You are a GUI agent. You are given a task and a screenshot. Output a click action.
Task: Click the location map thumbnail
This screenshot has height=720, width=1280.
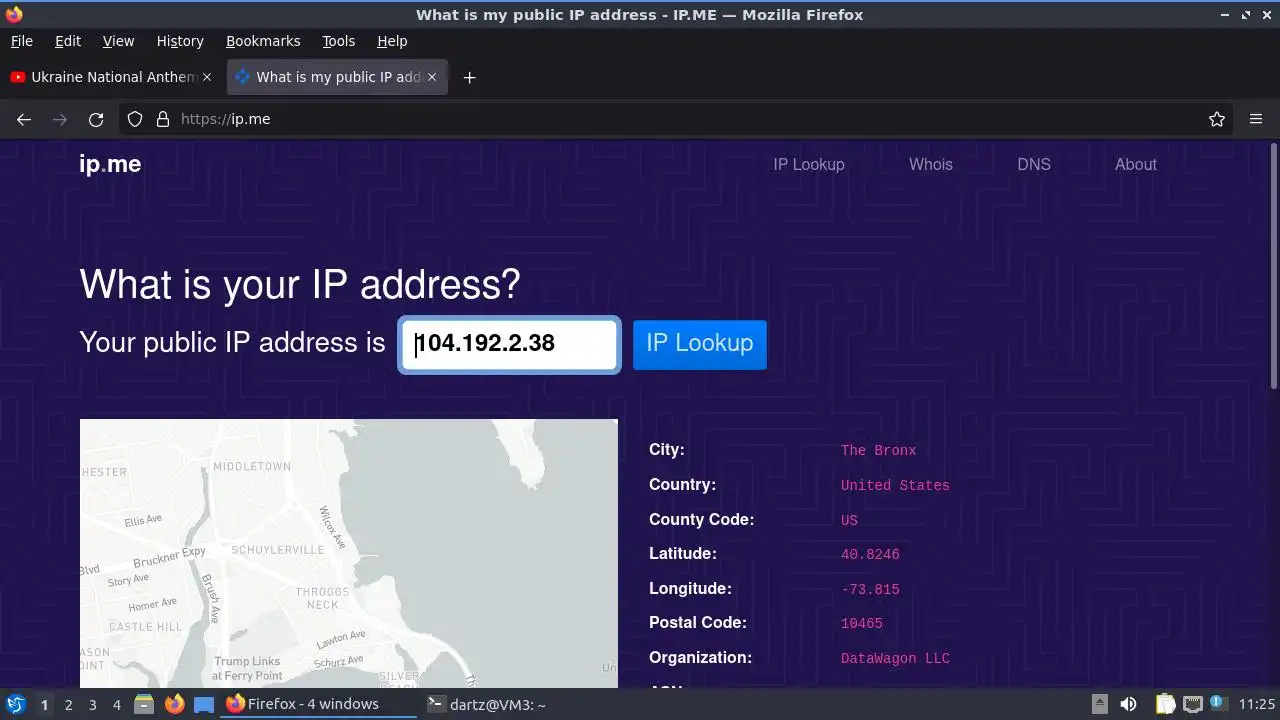(349, 553)
